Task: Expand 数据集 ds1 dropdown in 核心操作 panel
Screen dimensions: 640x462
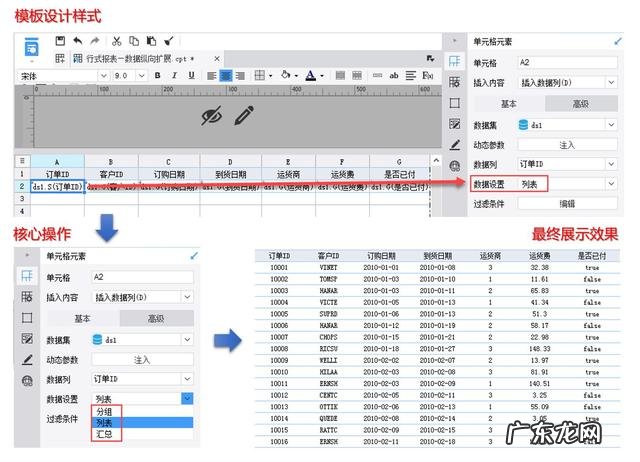Action: [187, 340]
